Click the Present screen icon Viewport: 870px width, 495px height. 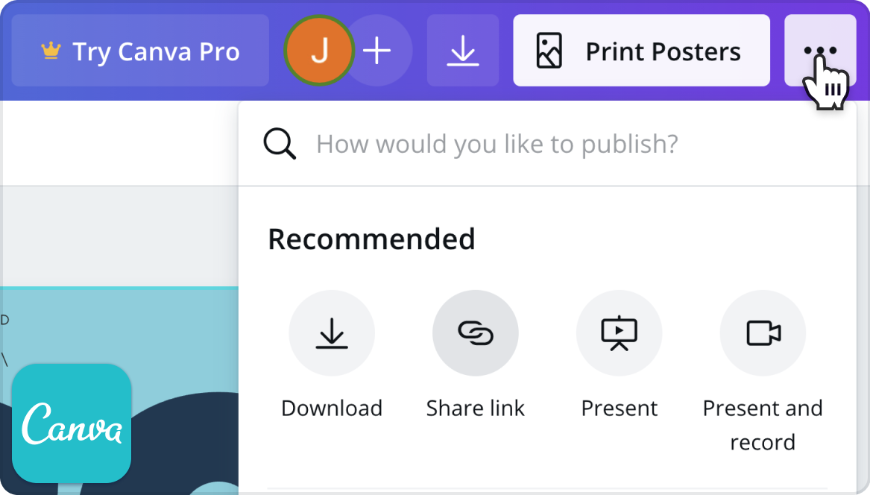619,333
